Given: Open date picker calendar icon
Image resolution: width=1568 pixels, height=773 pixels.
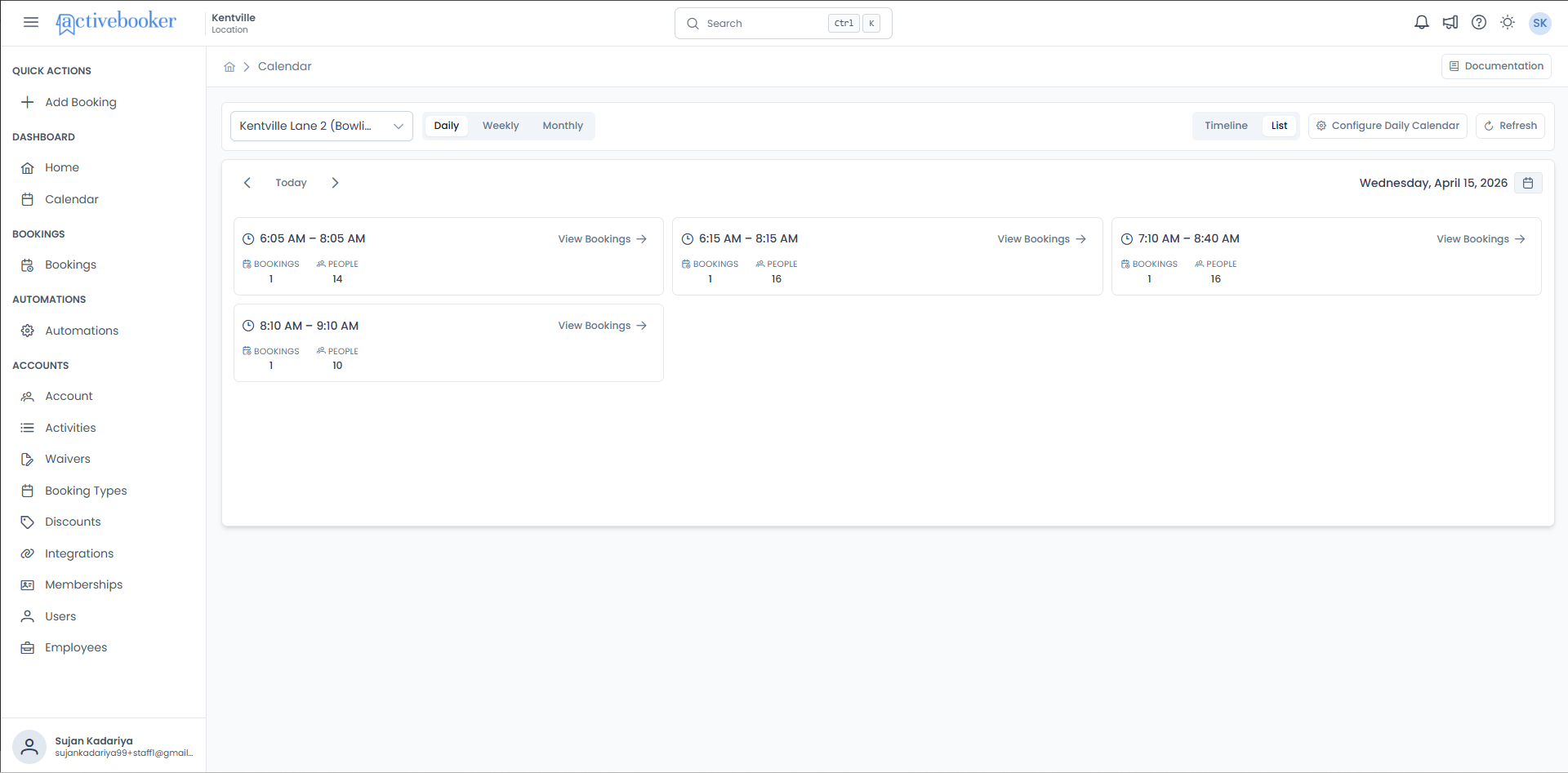Looking at the screenshot, I should coord(1528,183).
